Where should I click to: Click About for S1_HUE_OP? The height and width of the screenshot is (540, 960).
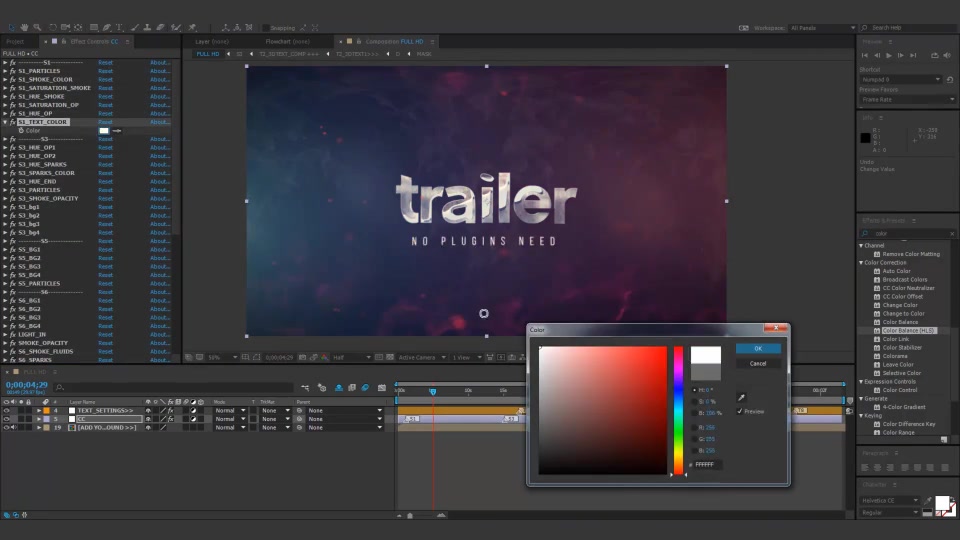[160, 113]
